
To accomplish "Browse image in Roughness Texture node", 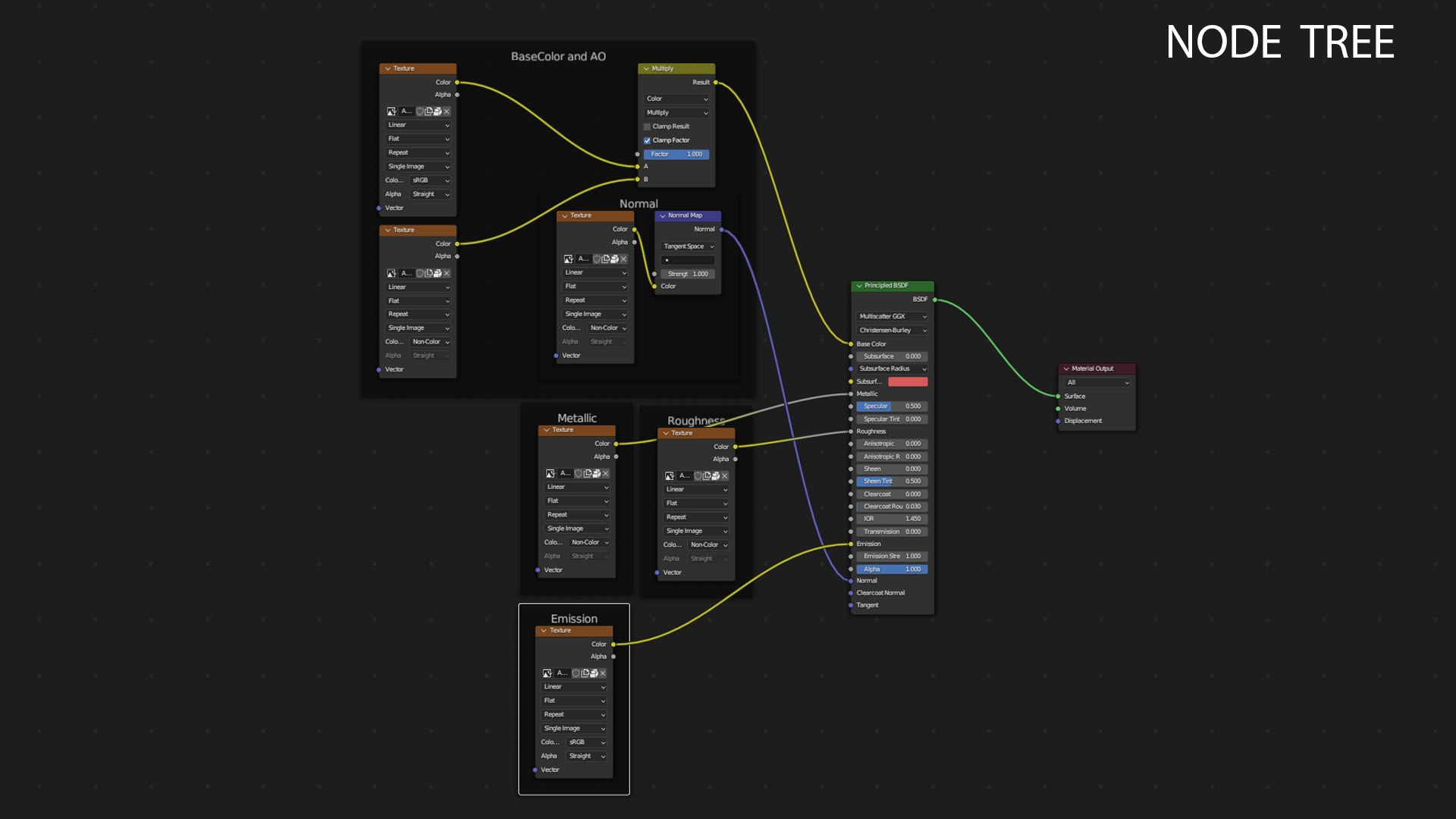I will (669, 476).
